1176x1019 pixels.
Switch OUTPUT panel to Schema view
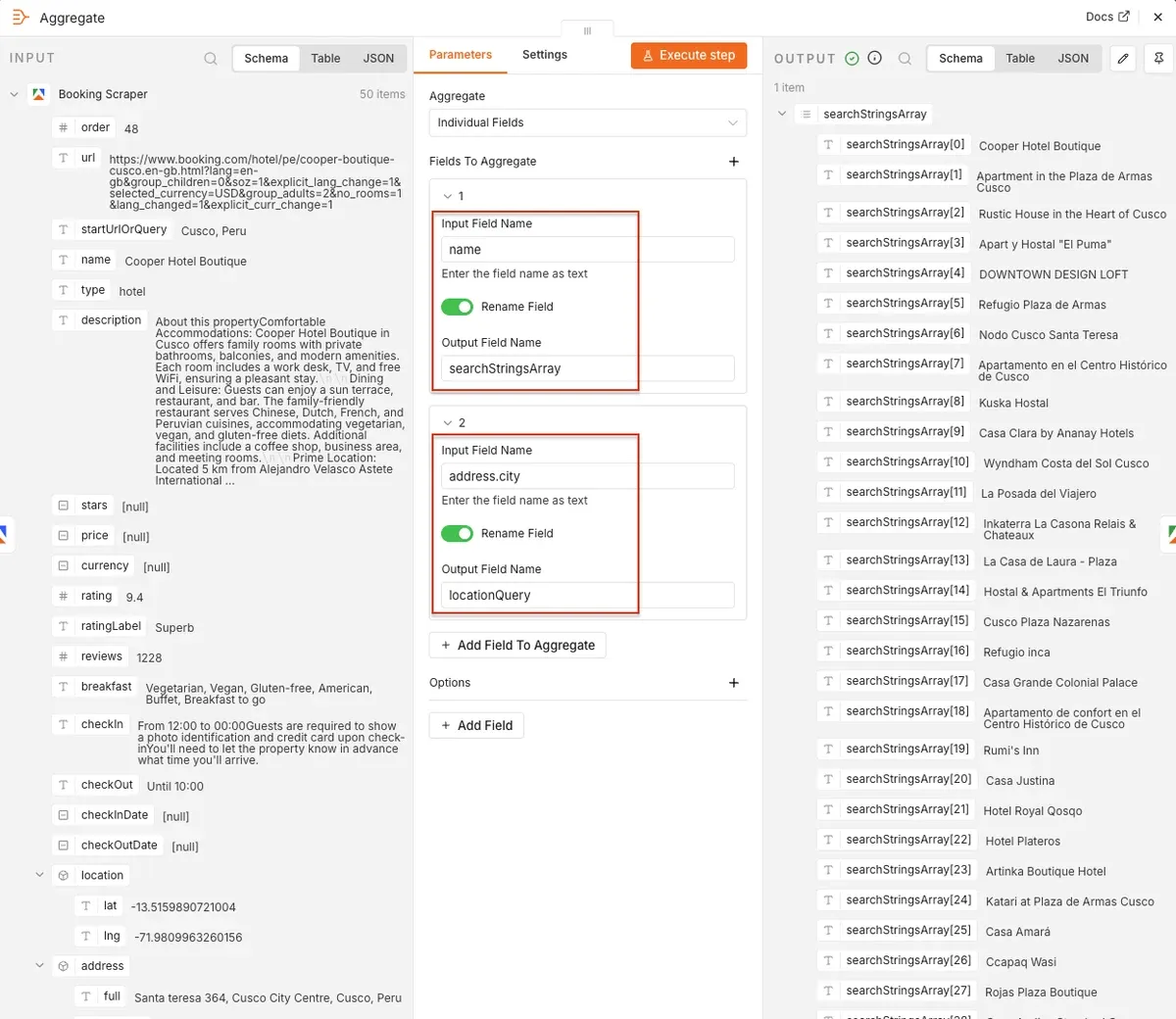(x=960, y=59)
